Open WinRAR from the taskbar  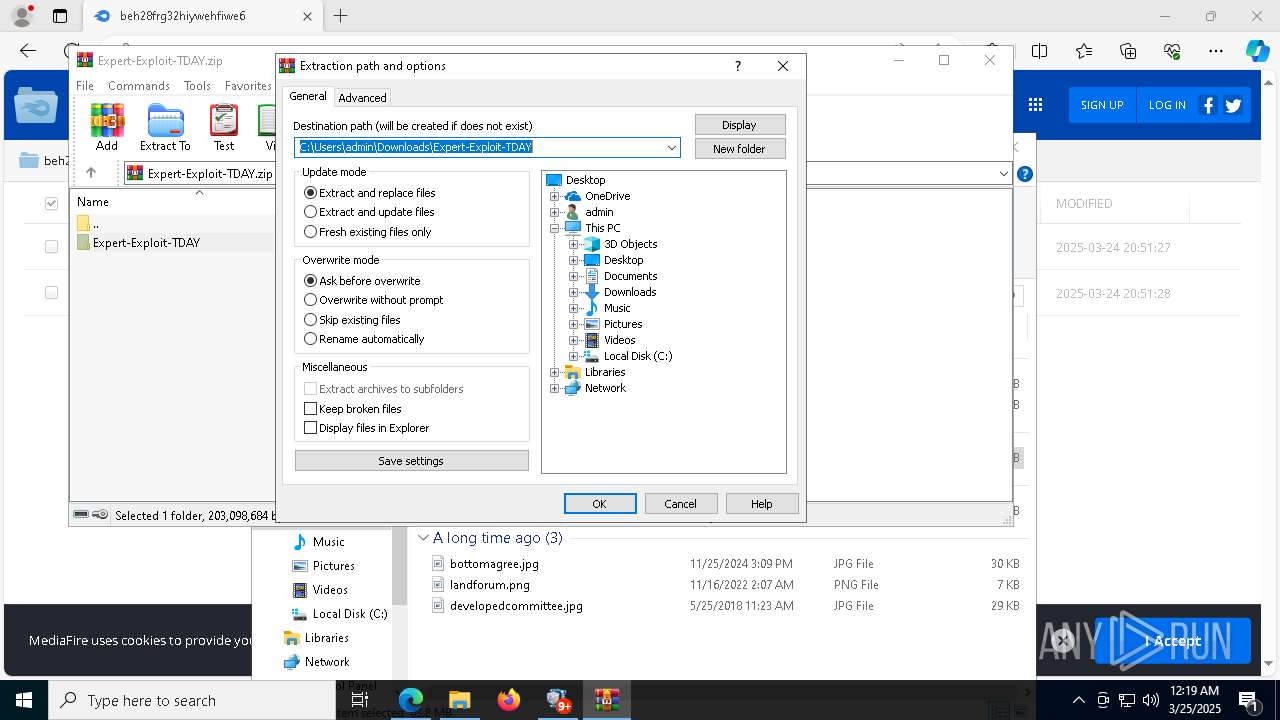(x=606, y=700)
